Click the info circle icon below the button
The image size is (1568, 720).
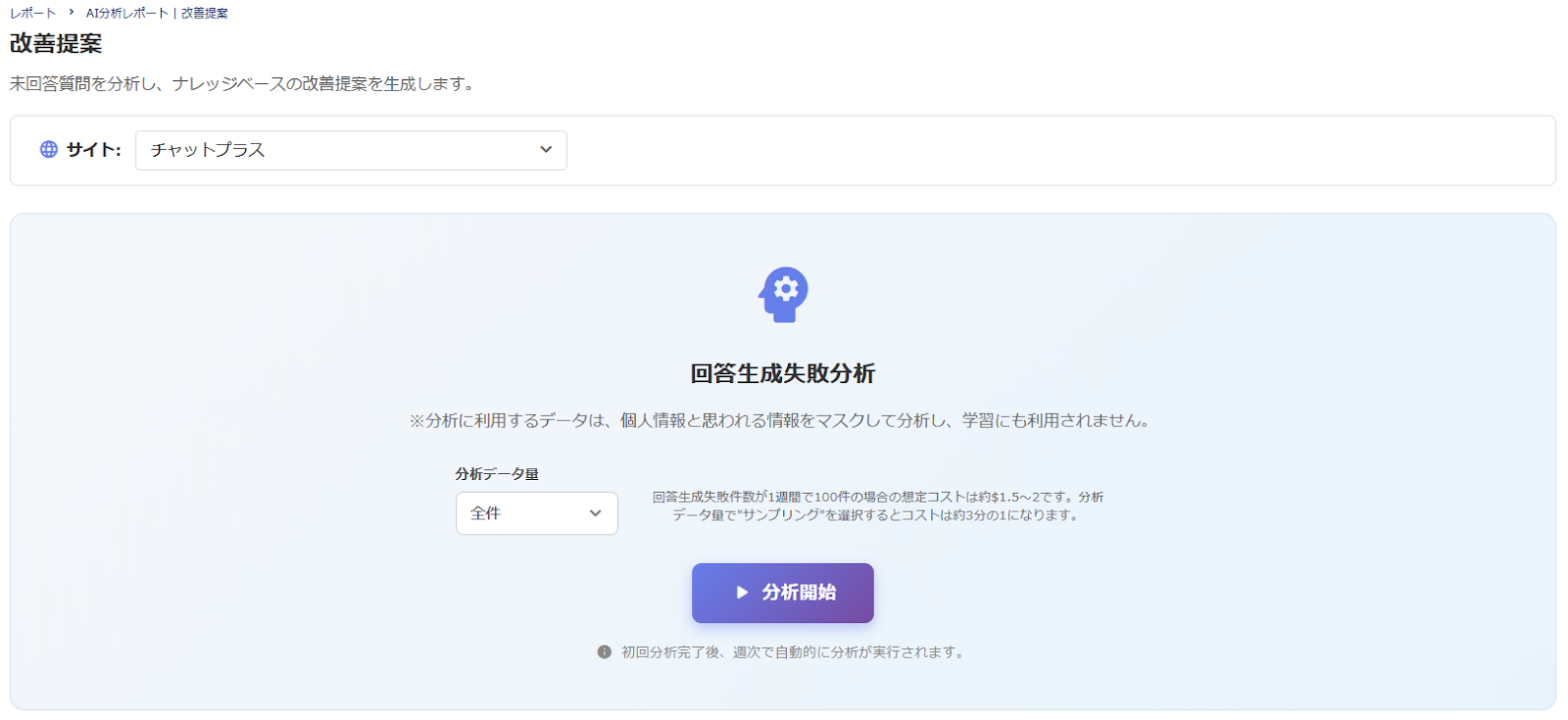pyautogui.click(x=605, y=652)
